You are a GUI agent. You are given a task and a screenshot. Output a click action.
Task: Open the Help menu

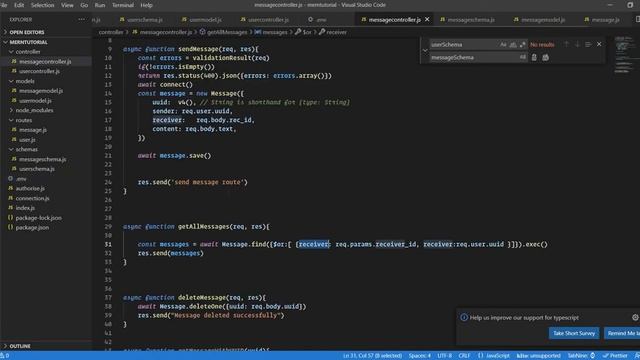pos(147,5)
